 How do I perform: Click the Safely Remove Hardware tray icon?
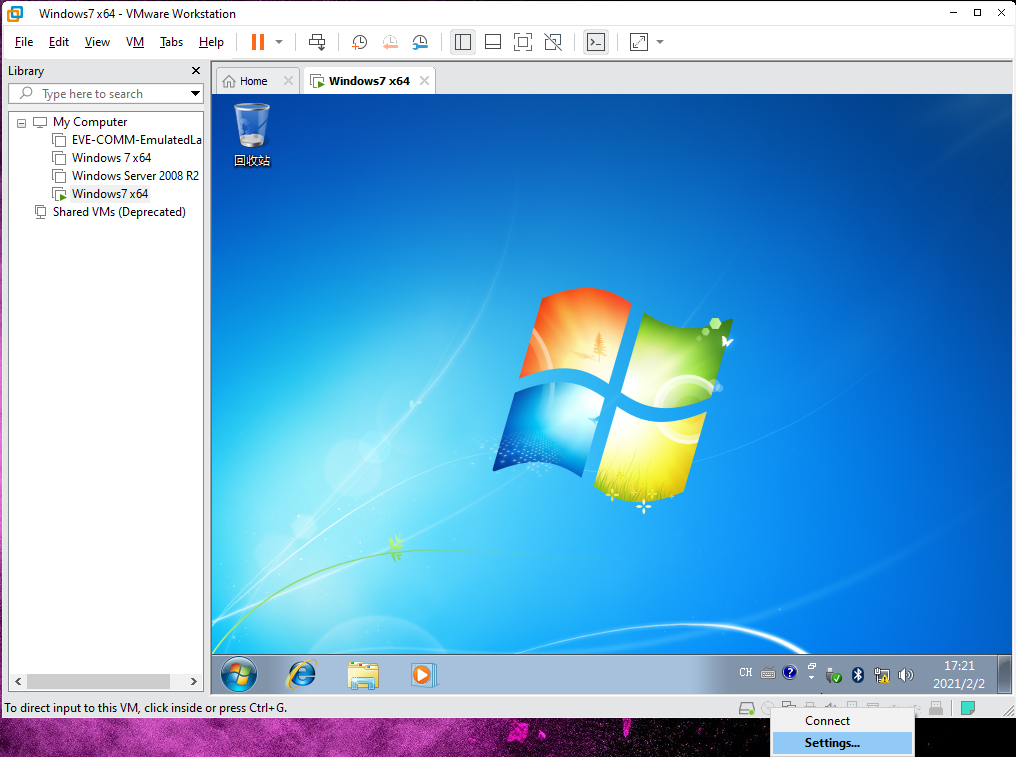tap(834, 675)
